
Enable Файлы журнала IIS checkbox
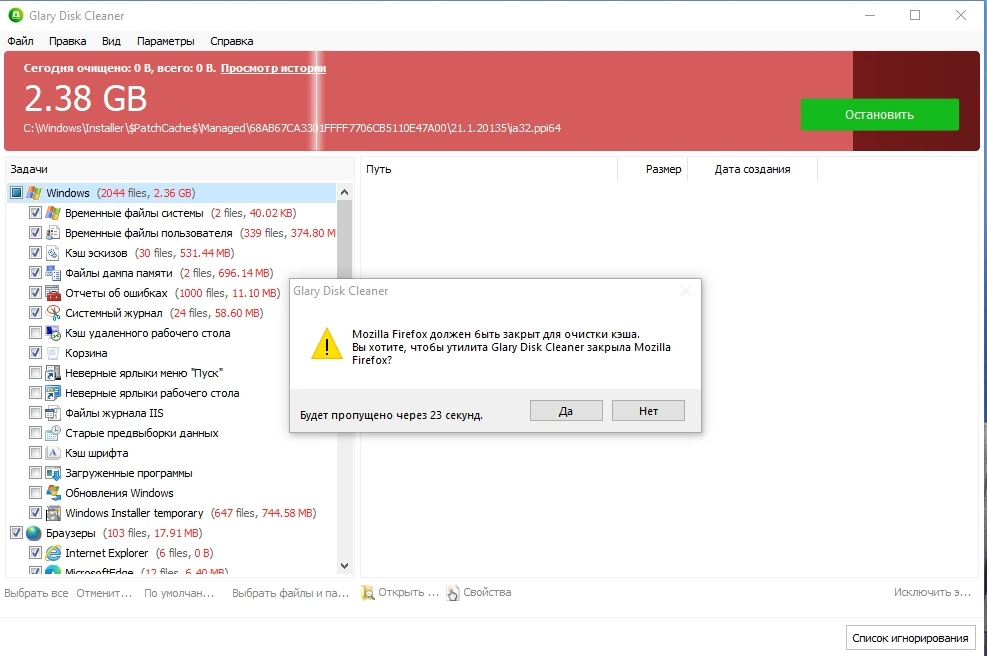point(35,413)
